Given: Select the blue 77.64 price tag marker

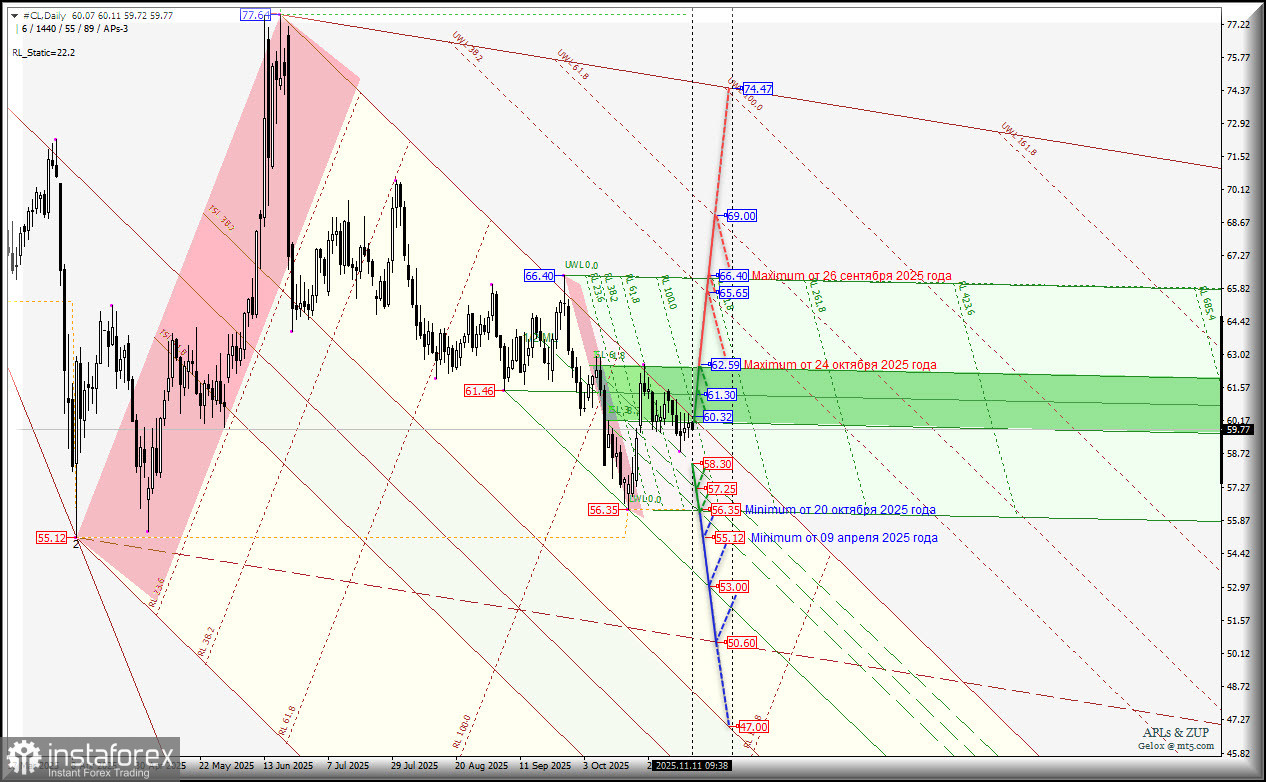Looking at the screenshot, I should tap(254, 15).
